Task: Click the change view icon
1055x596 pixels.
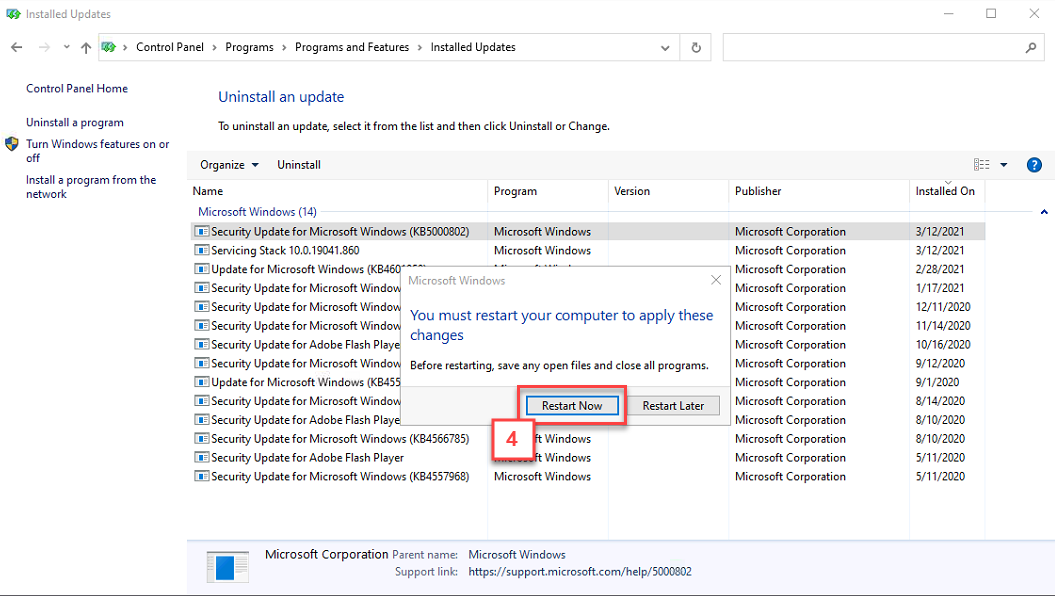Action: pyautogui.click(x=982, y=165)
